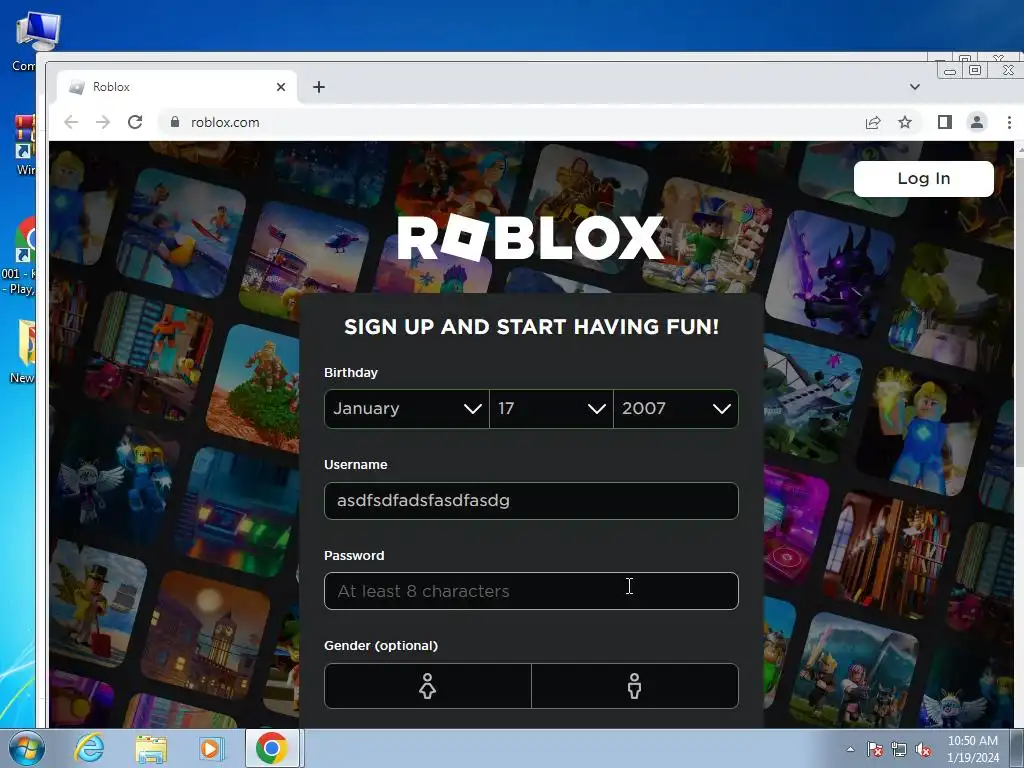
Task: Click the Roblox logo
Action: (530, 238)
